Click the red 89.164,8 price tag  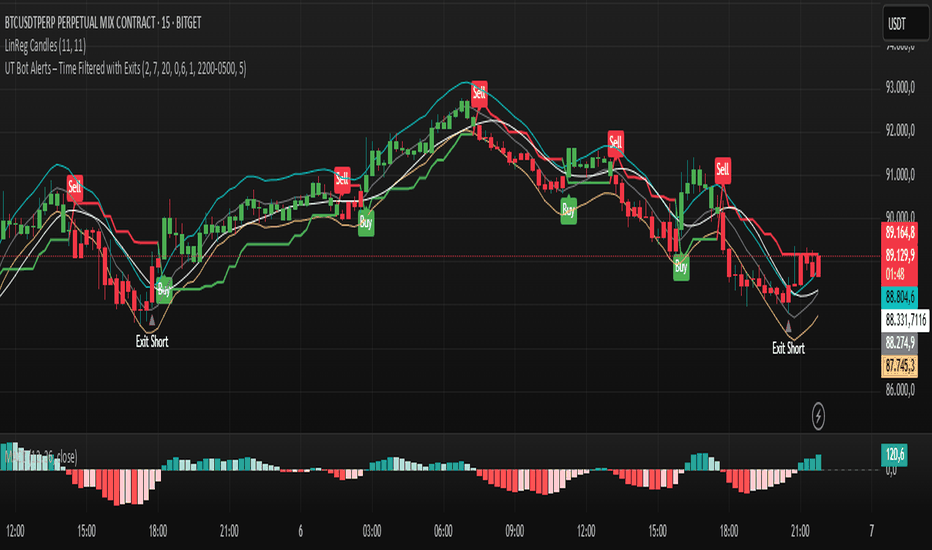click(899, 232)
